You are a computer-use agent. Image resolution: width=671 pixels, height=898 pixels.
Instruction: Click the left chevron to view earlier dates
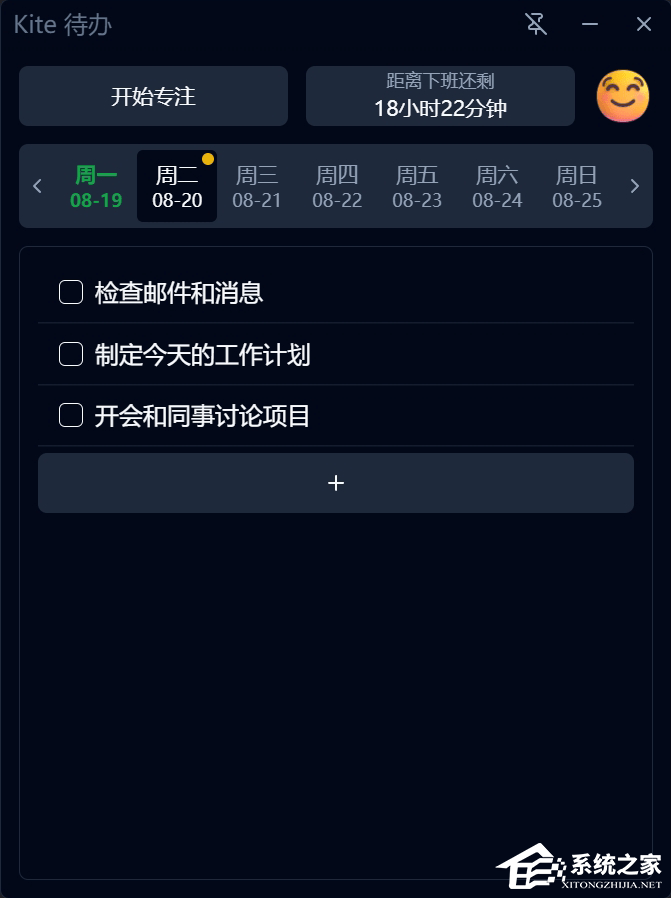[x=37, y=186]
